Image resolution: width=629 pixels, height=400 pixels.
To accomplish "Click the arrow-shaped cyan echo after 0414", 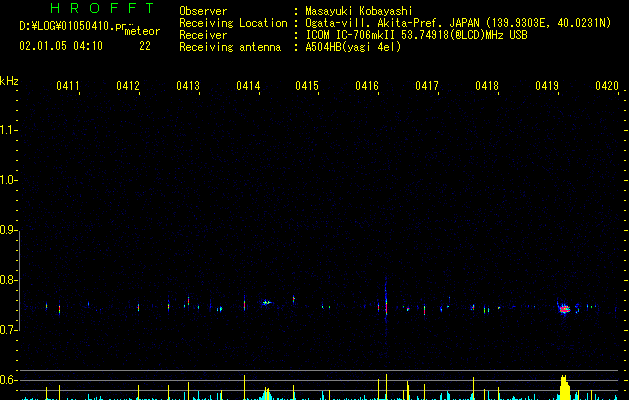I will tap(266, 303).
